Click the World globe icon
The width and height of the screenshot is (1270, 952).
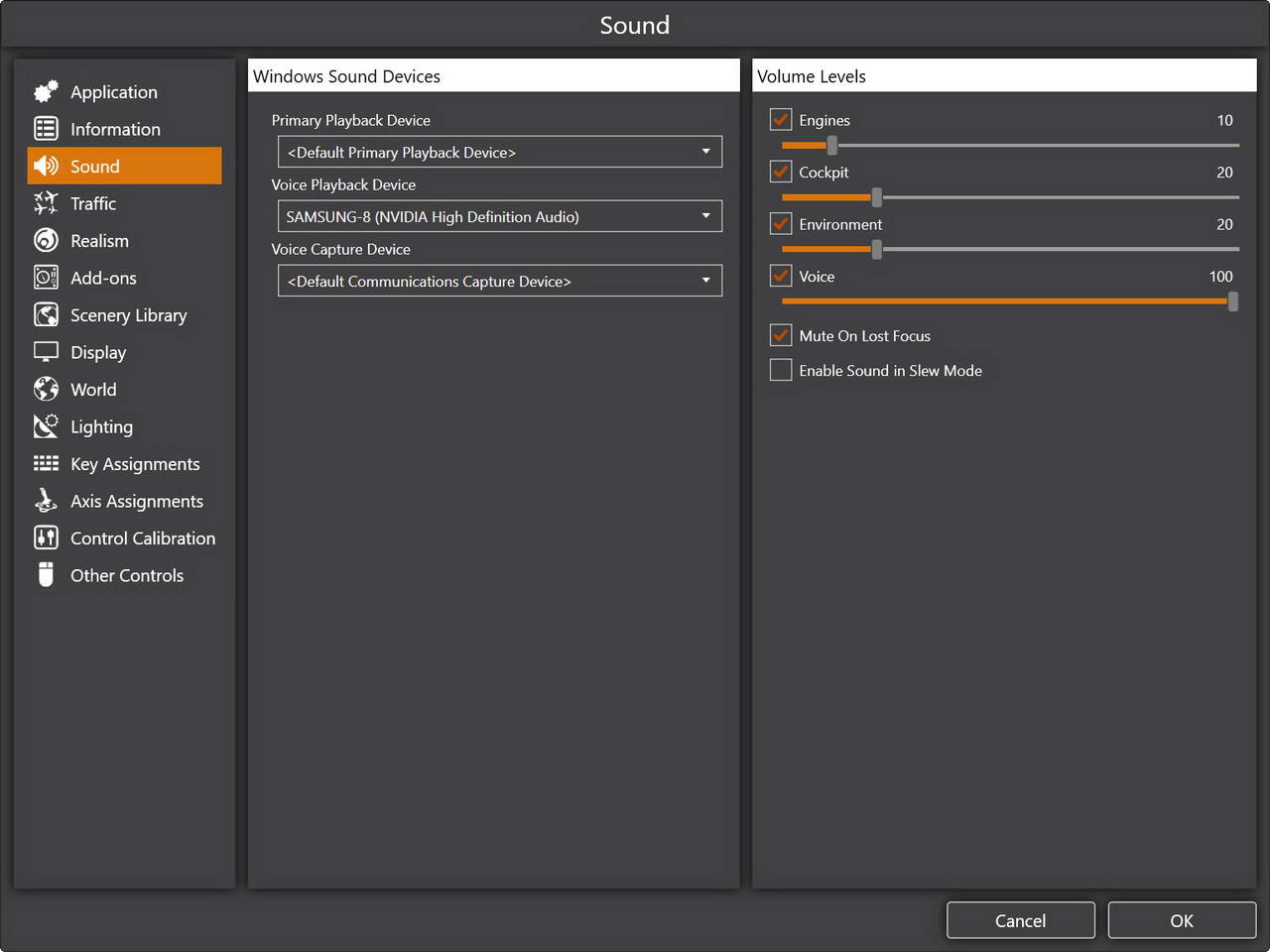tap(46, 390)
